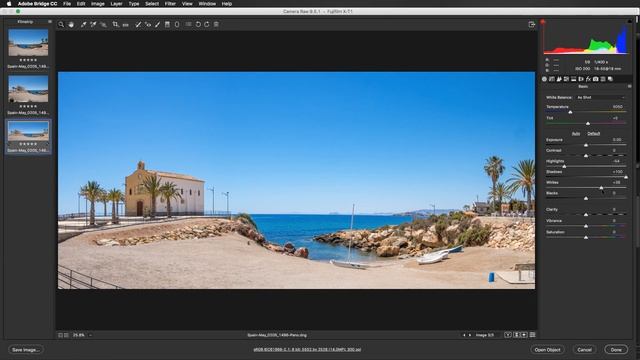Open the Detail panel tab

pos(559,79)
